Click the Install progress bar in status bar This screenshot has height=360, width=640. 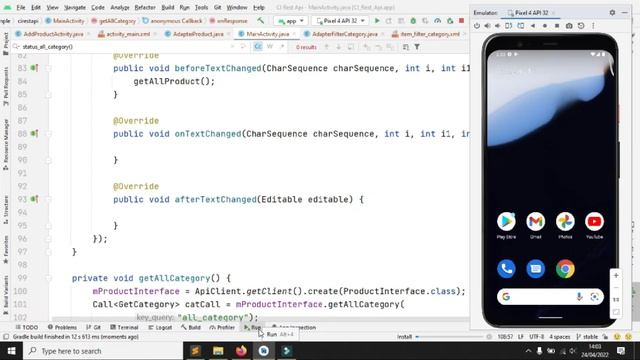(x=451, y=337)
